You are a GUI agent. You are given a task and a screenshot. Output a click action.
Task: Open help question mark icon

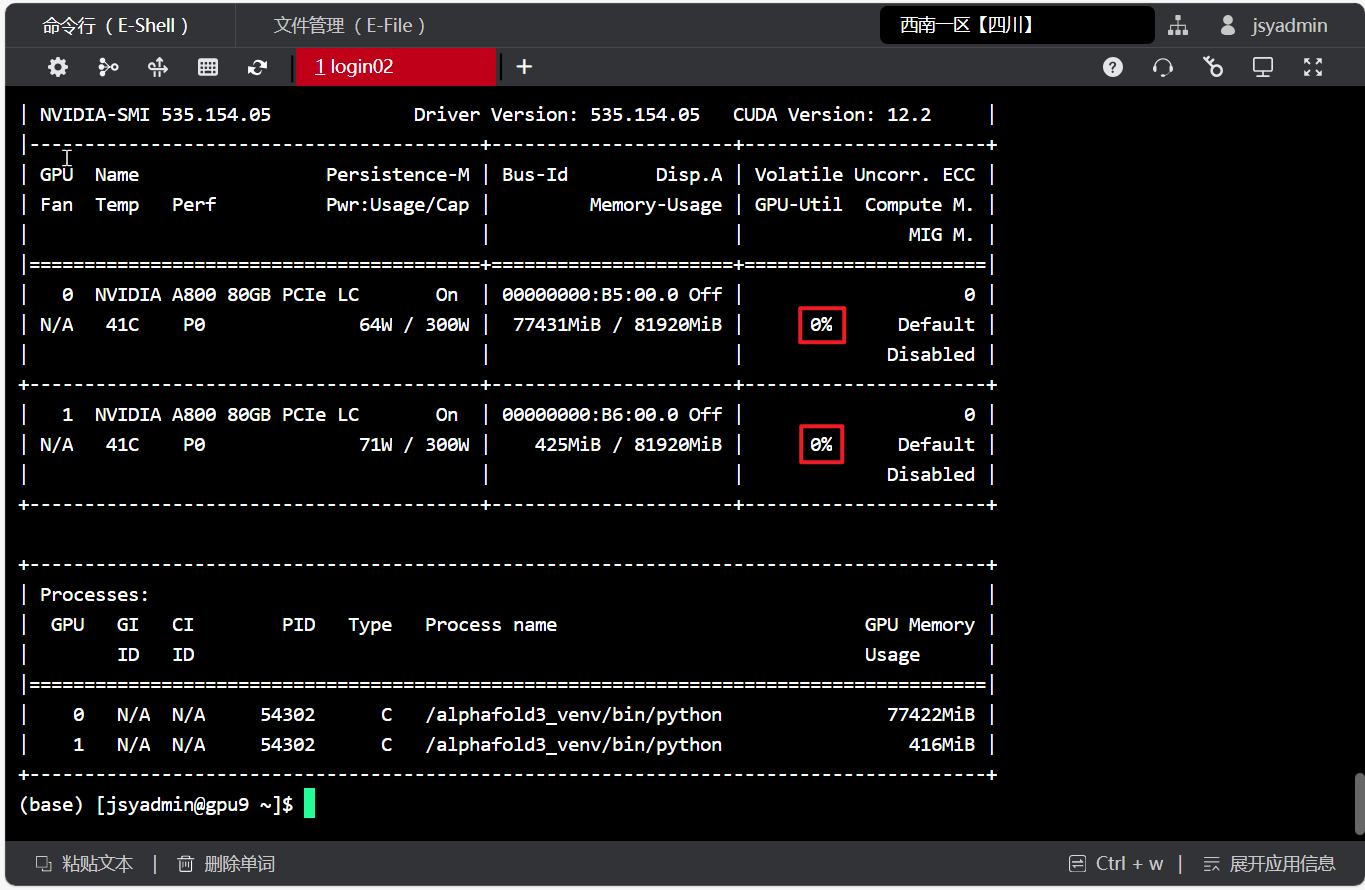(1113, 67)
